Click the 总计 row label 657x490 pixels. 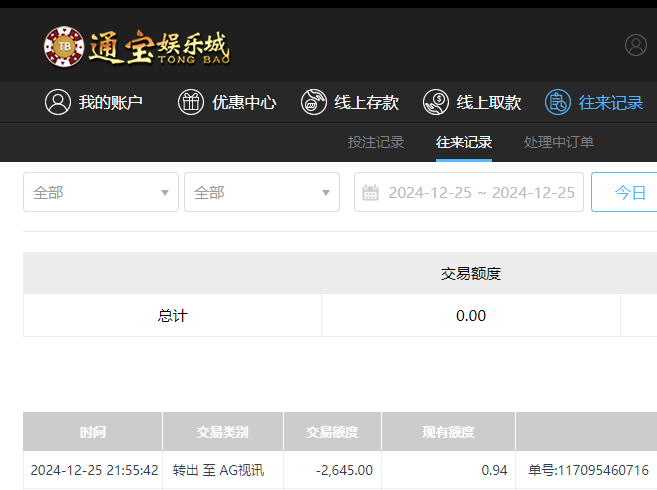[172, 315]
